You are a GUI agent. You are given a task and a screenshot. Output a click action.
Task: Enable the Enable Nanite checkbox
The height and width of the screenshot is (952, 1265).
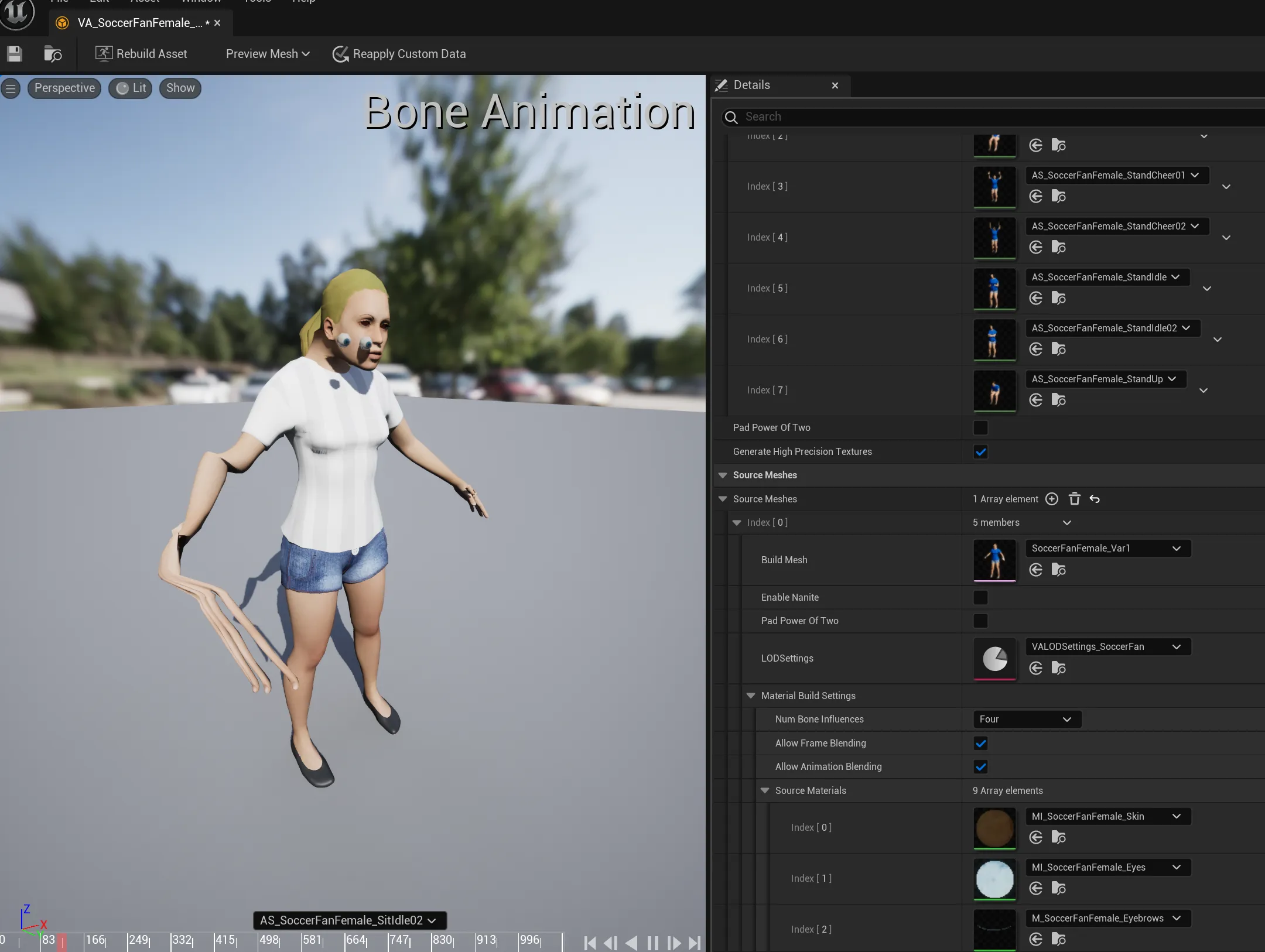pos(980,597)
